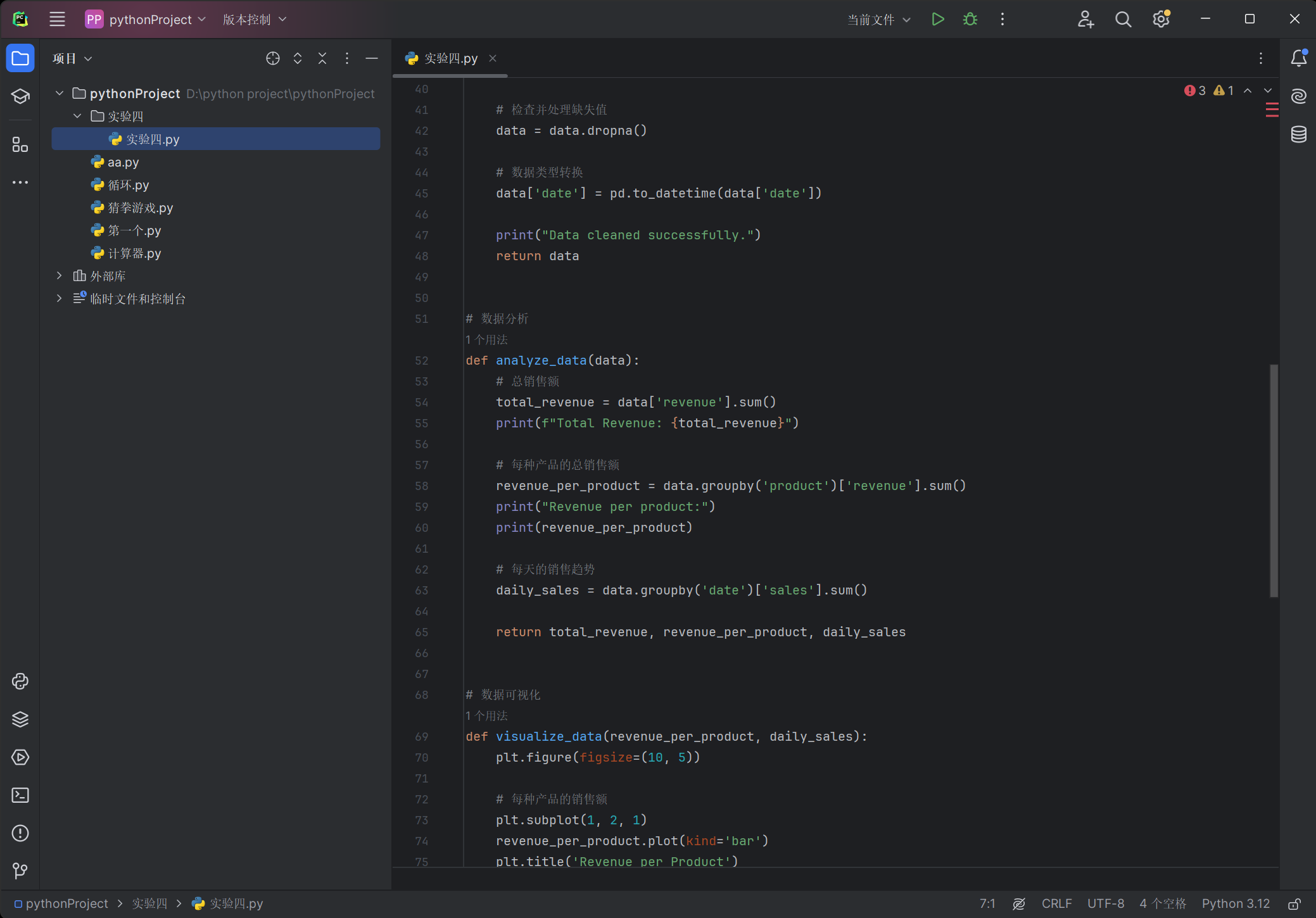Image resolution: width=1316 pixels, height=918 pixels.
Task: Go to the previous highlighted error arrow
Action: coord(1248,91)
